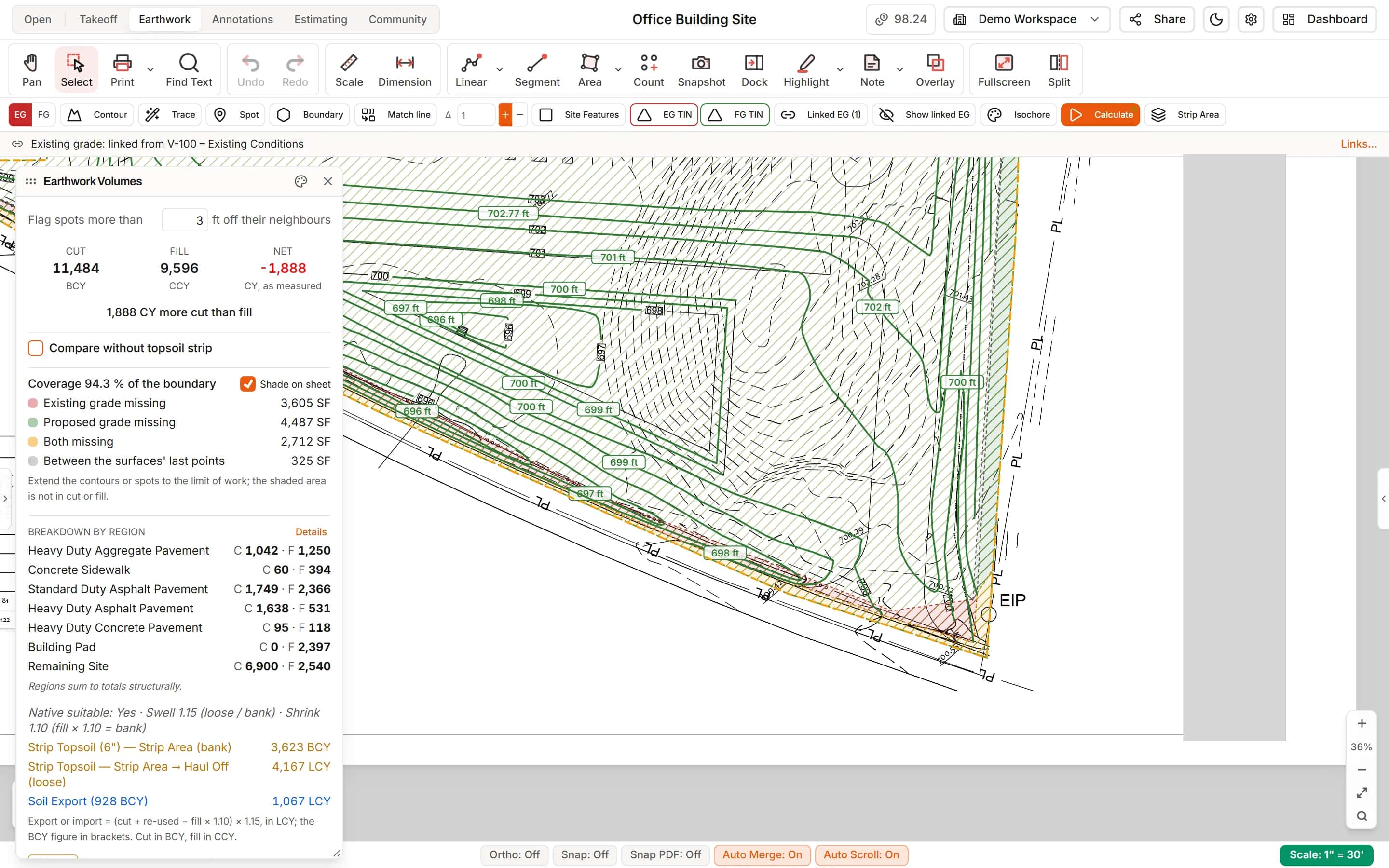Activate the Trace tool
The image size is (1389, 868).
pos(170,115)
